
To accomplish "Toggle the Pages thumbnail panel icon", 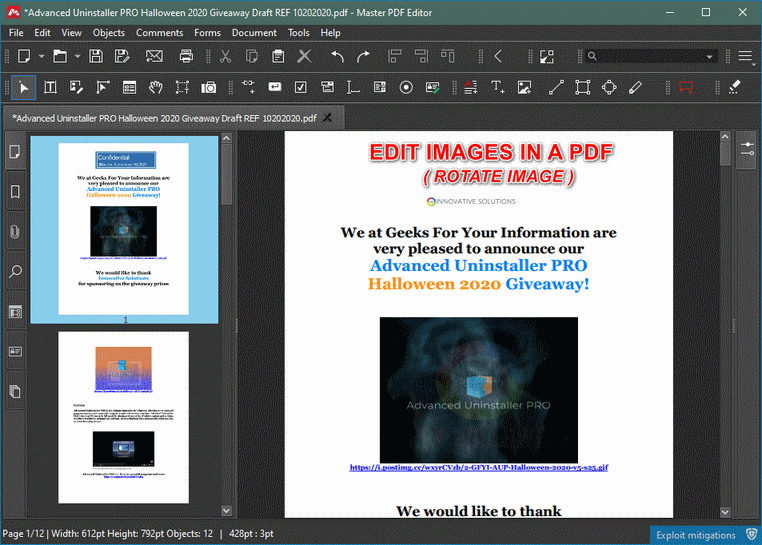I will 15,152.
